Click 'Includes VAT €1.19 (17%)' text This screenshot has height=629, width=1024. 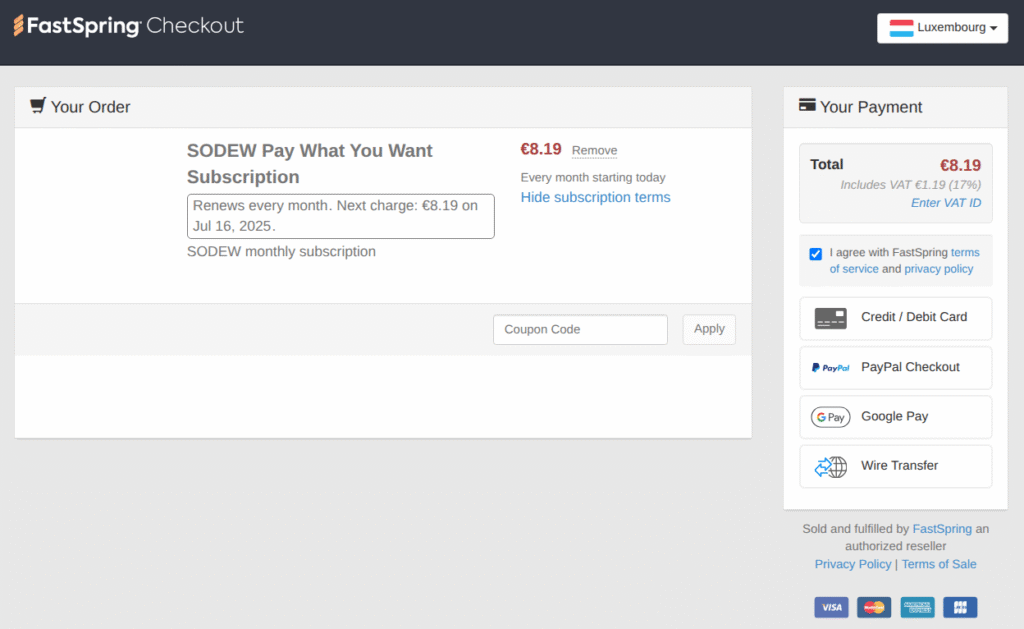[910, 185]
